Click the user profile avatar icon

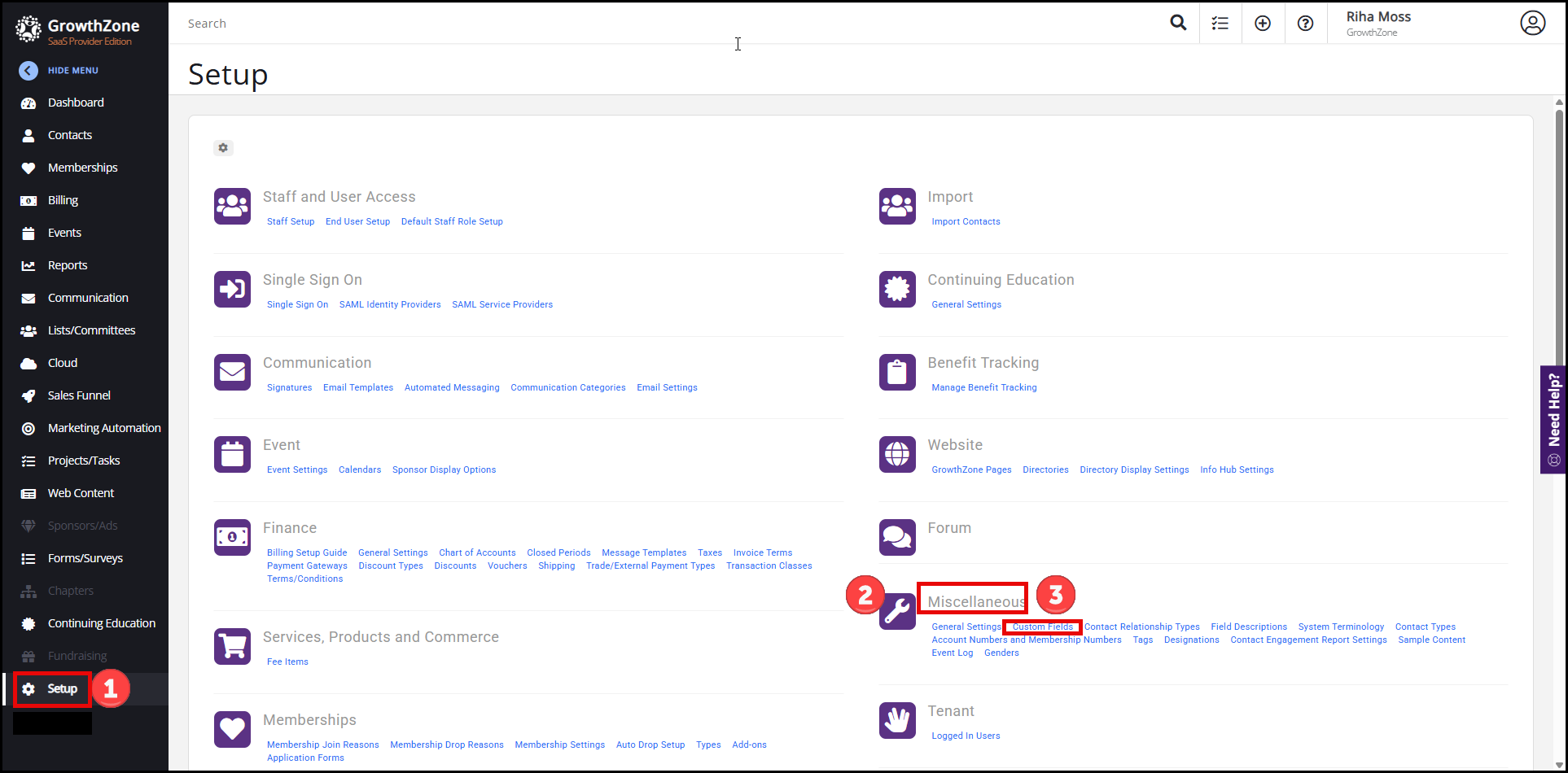[1532, 24]
